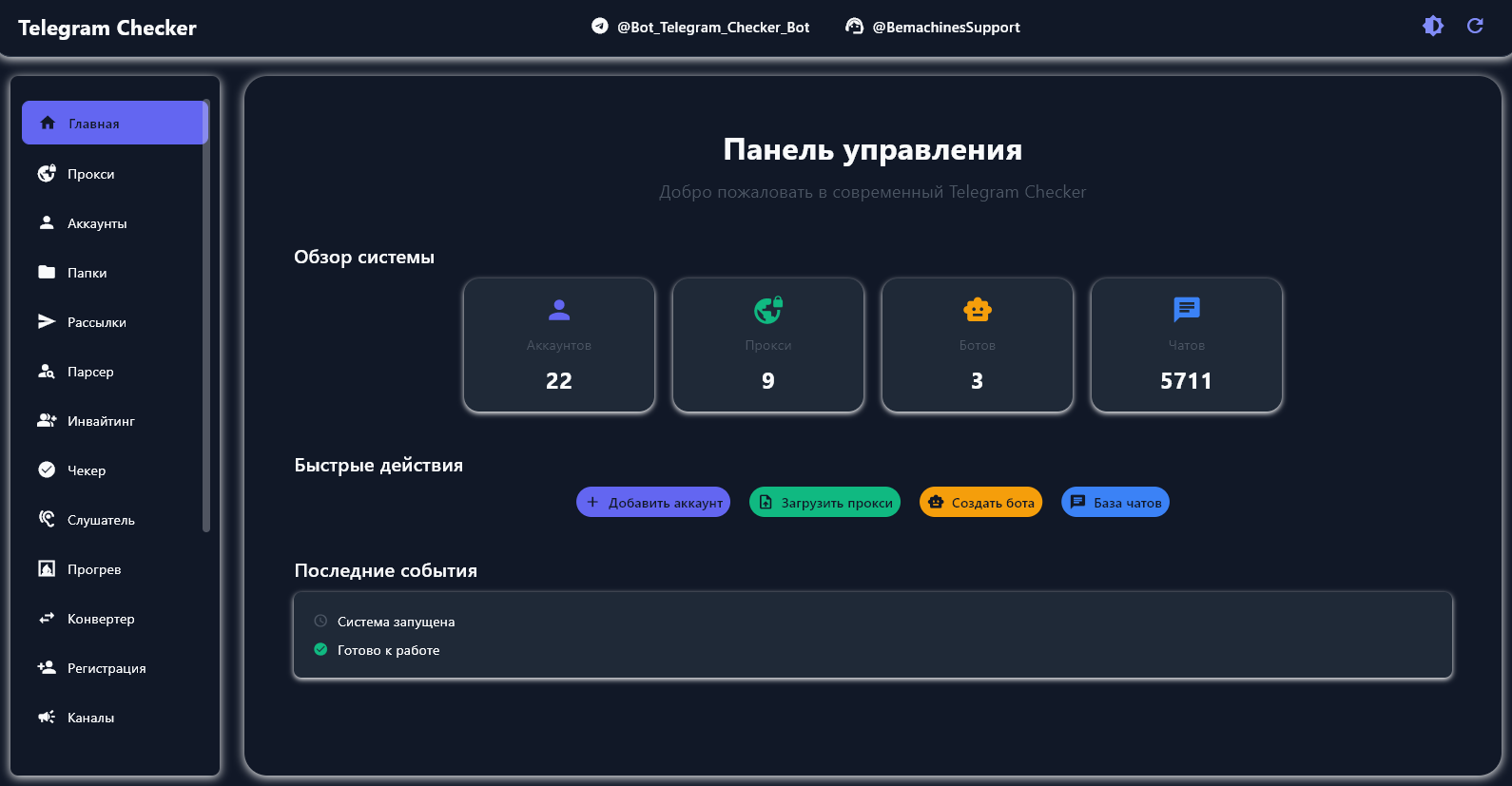The image size is (1512, 786).
Task: Click the Загрузить прокси button
Action: (x=824, y=503)
